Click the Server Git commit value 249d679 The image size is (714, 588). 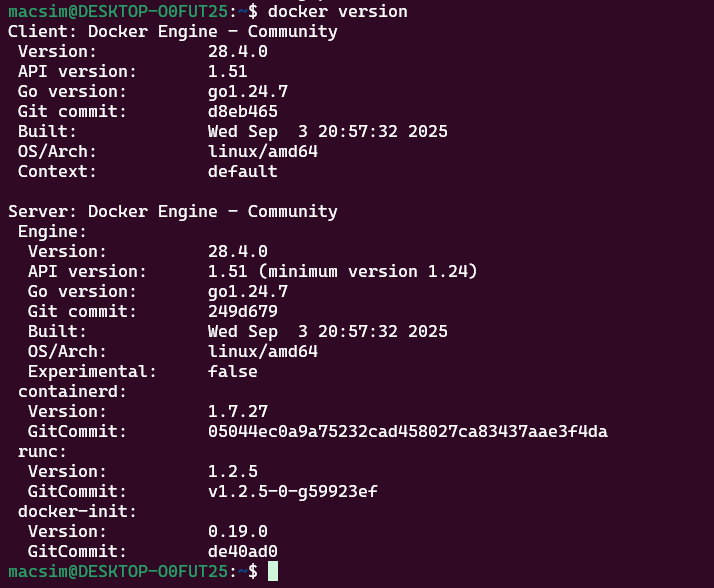click(243, 311)
